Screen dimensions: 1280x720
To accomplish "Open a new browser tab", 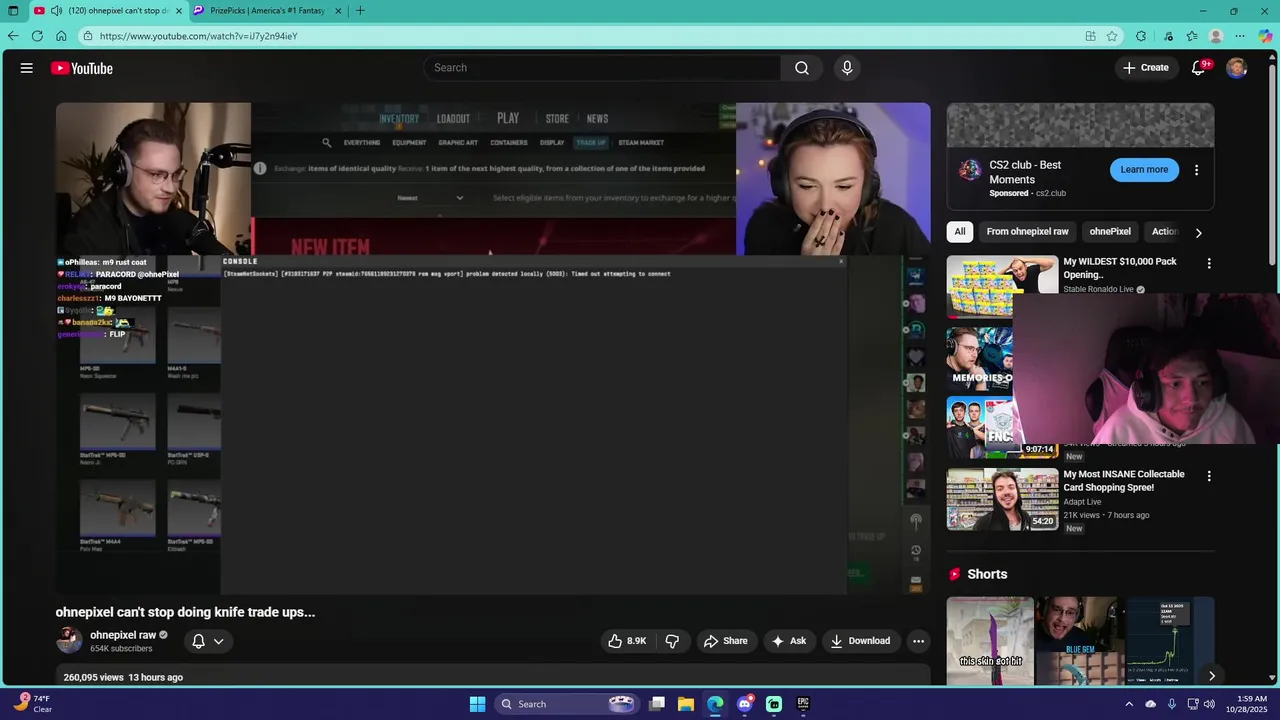I will pyautogui.click(x=360, y=11).
